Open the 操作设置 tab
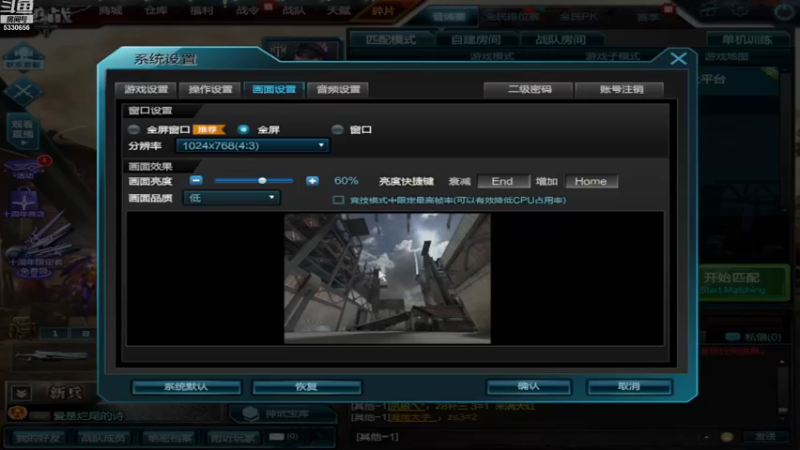 (x=210, y=89)
